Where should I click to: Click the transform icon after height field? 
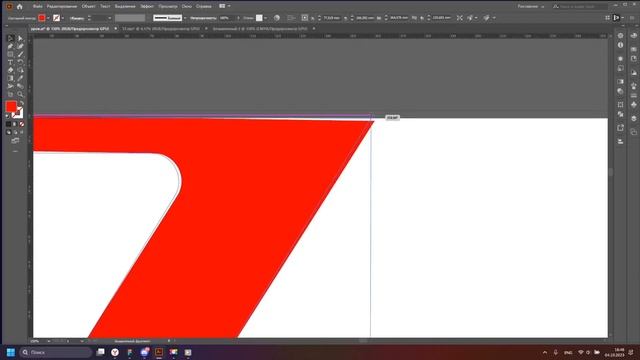pos(460,18)
